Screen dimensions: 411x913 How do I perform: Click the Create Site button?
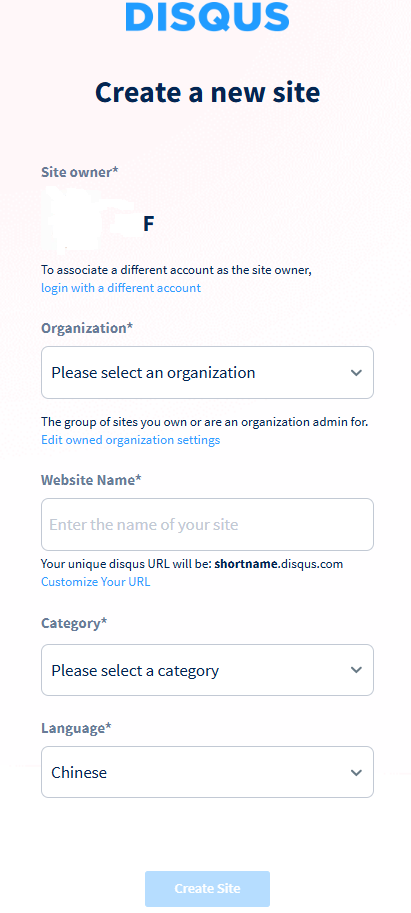coord(207,889)
